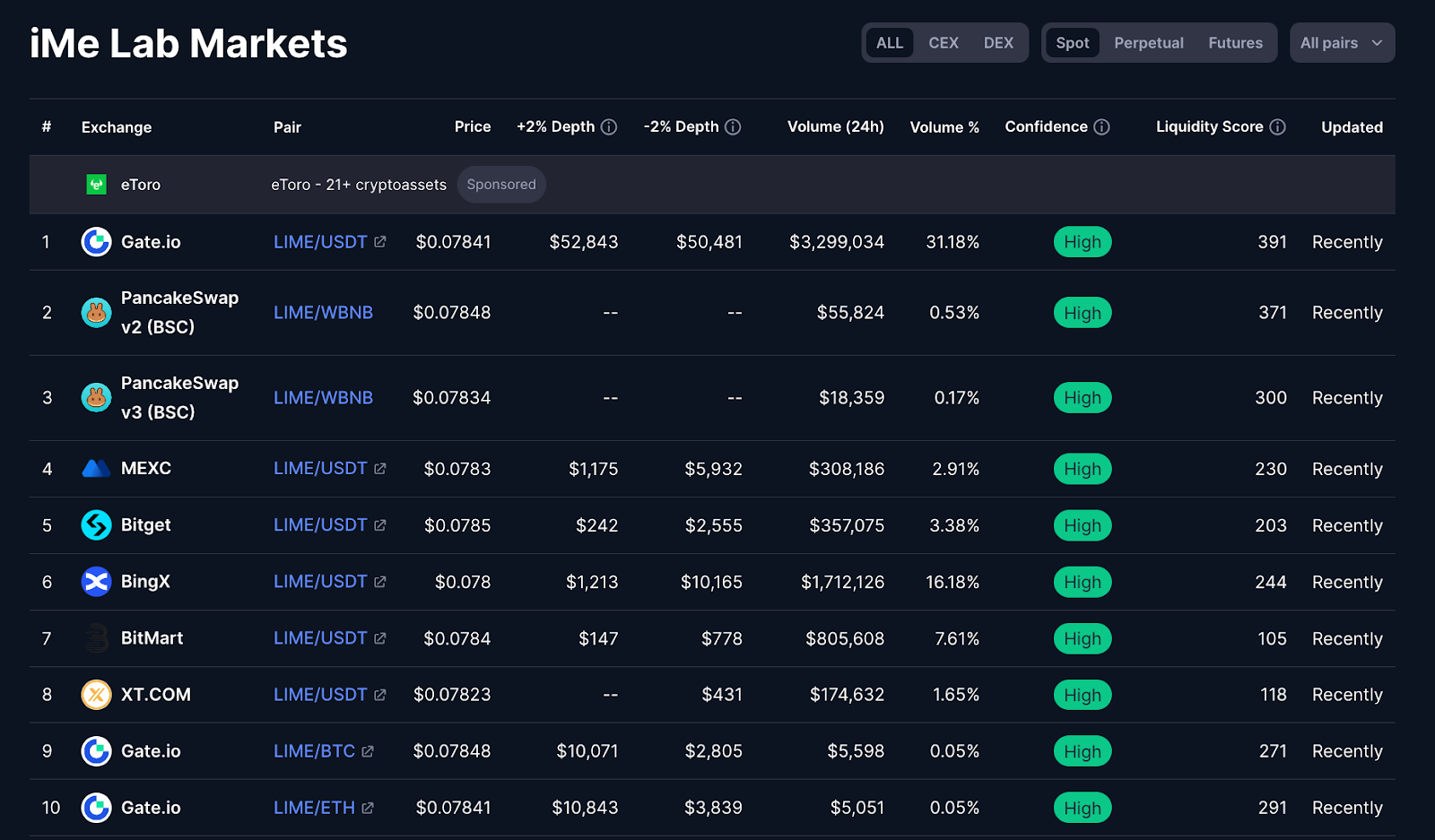This screenshot has width=1435, height=840.
Task: Click the XT.COM exchange name
Action: (x=156, y=695)
